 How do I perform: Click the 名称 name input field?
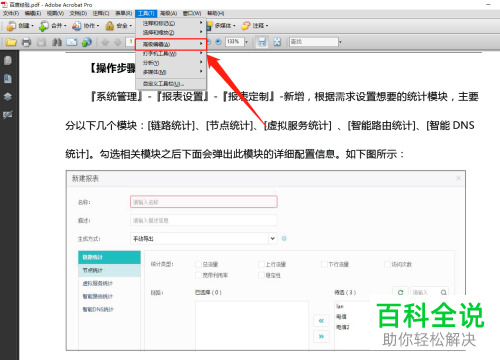(204, 202)
